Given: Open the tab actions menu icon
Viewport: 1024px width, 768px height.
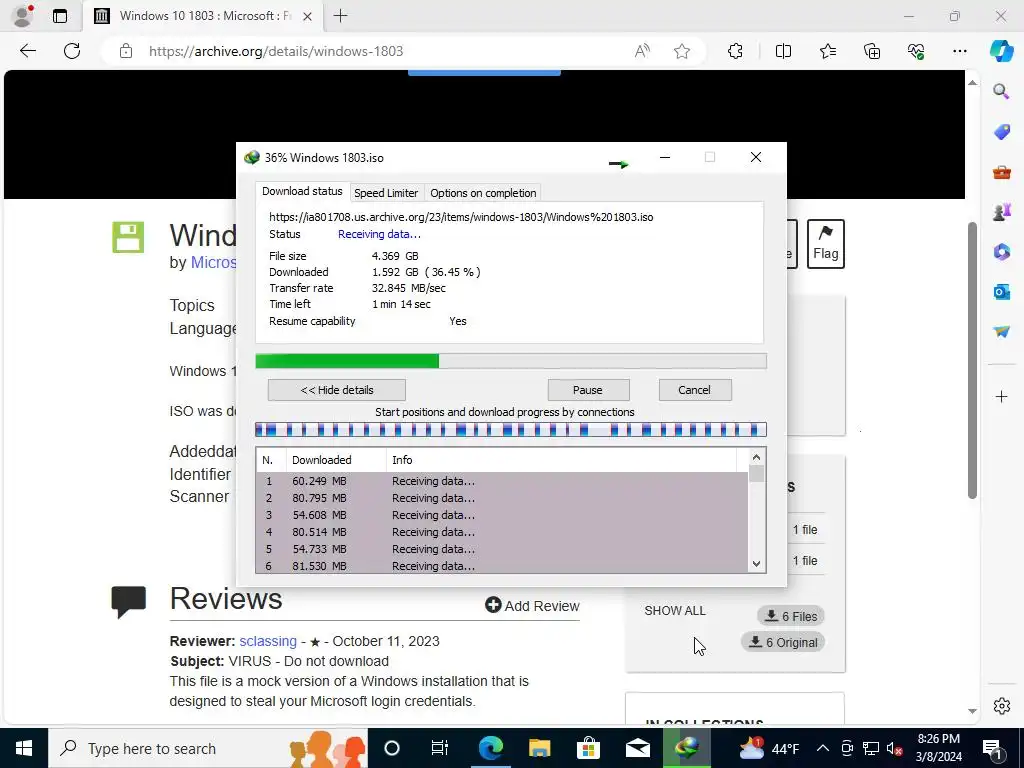Looking at the screenshot, I should (x=60, y=16).
